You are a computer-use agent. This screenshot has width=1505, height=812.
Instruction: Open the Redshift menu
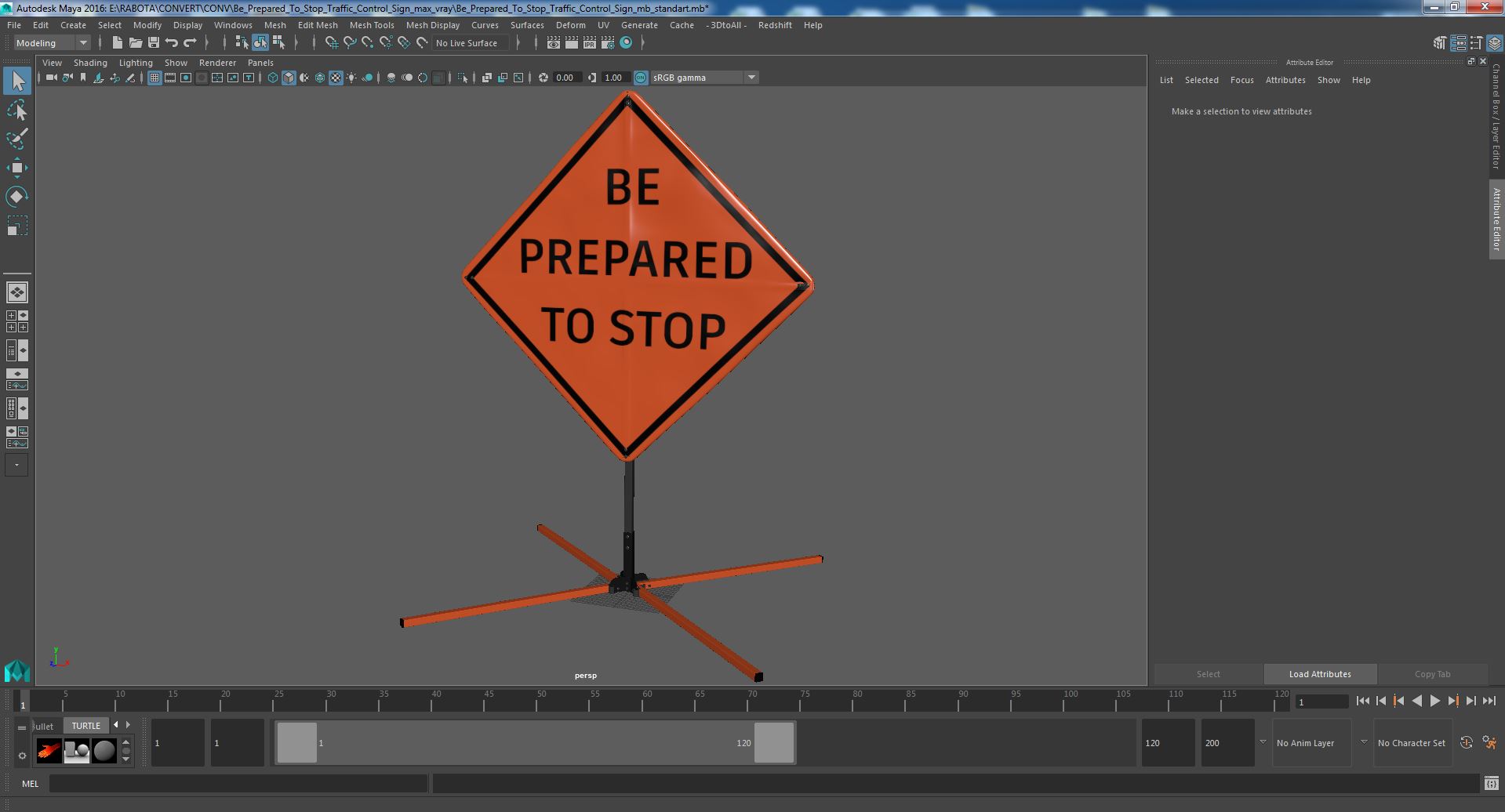[775, 25]
